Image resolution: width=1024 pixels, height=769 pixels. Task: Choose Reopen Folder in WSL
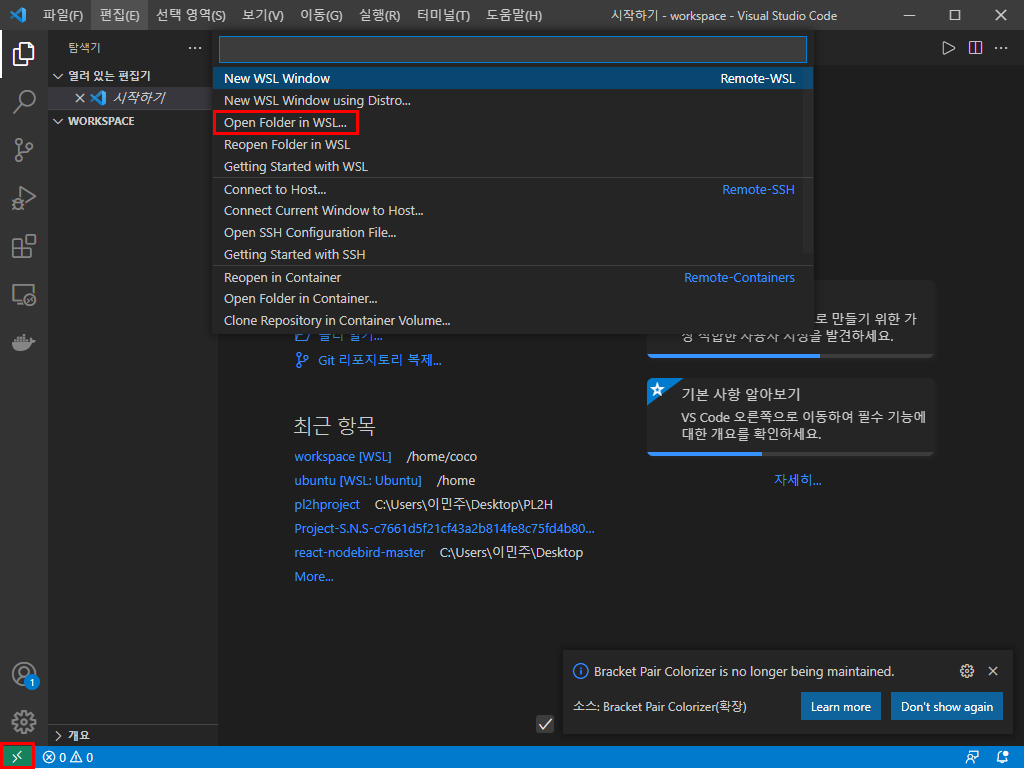[513, 145]
